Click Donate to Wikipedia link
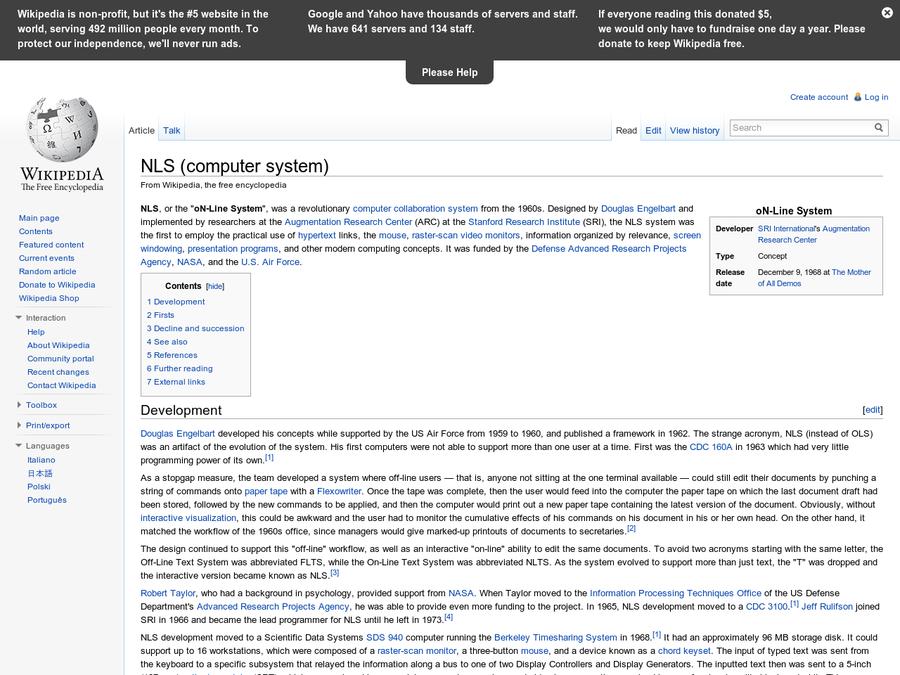900x675 pixels. (x=57, y=285)
